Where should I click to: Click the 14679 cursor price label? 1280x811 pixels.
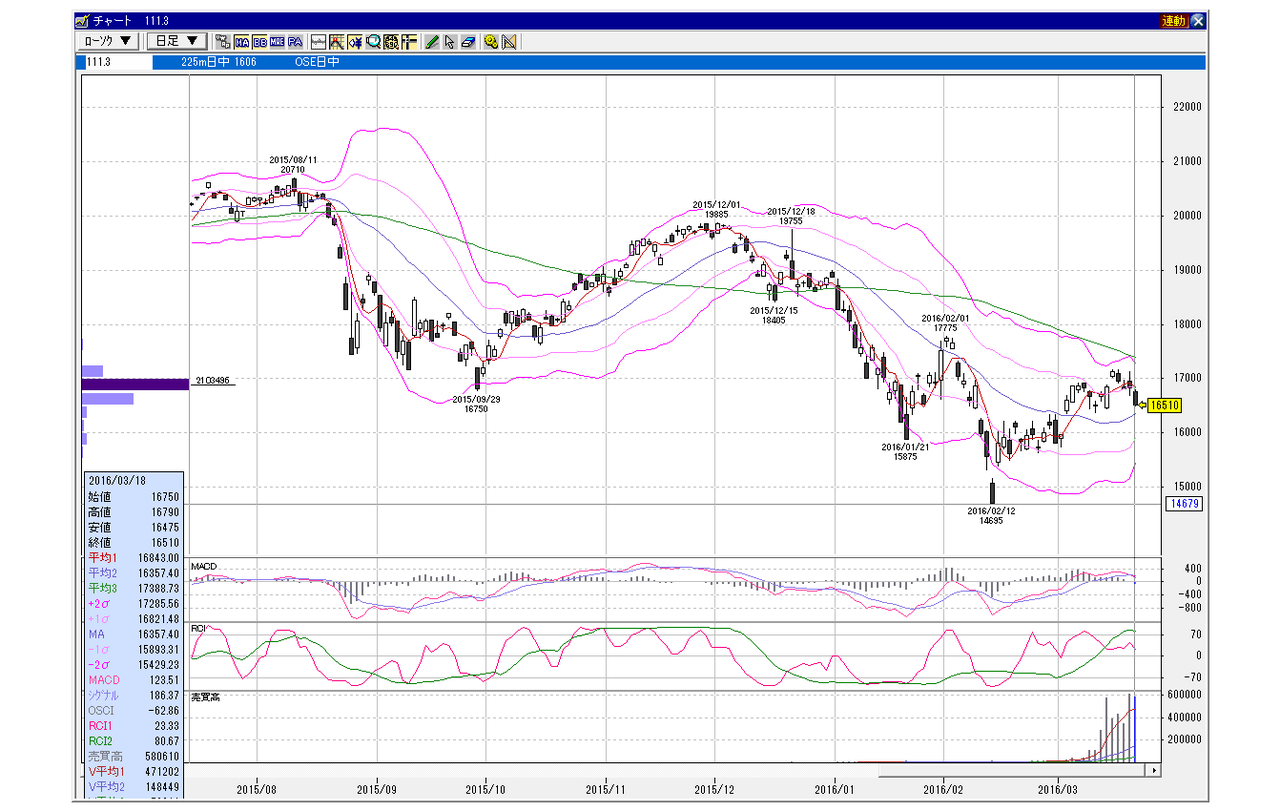point(1183,504)
